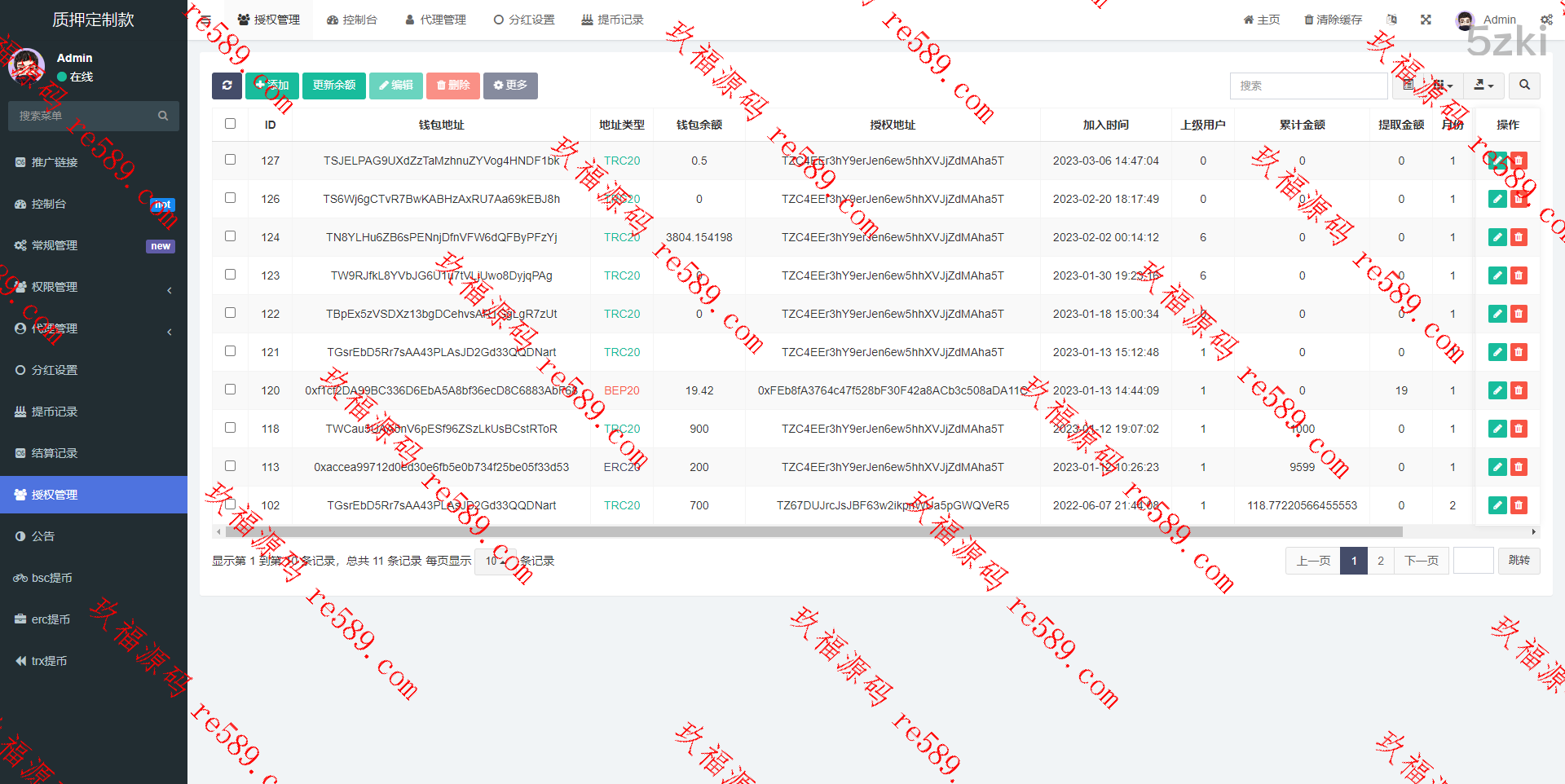The height and width of the screenshot is (784, 1565).
Task: Toggle fullscreen with the expand icon
Action: click(1426, 20)
